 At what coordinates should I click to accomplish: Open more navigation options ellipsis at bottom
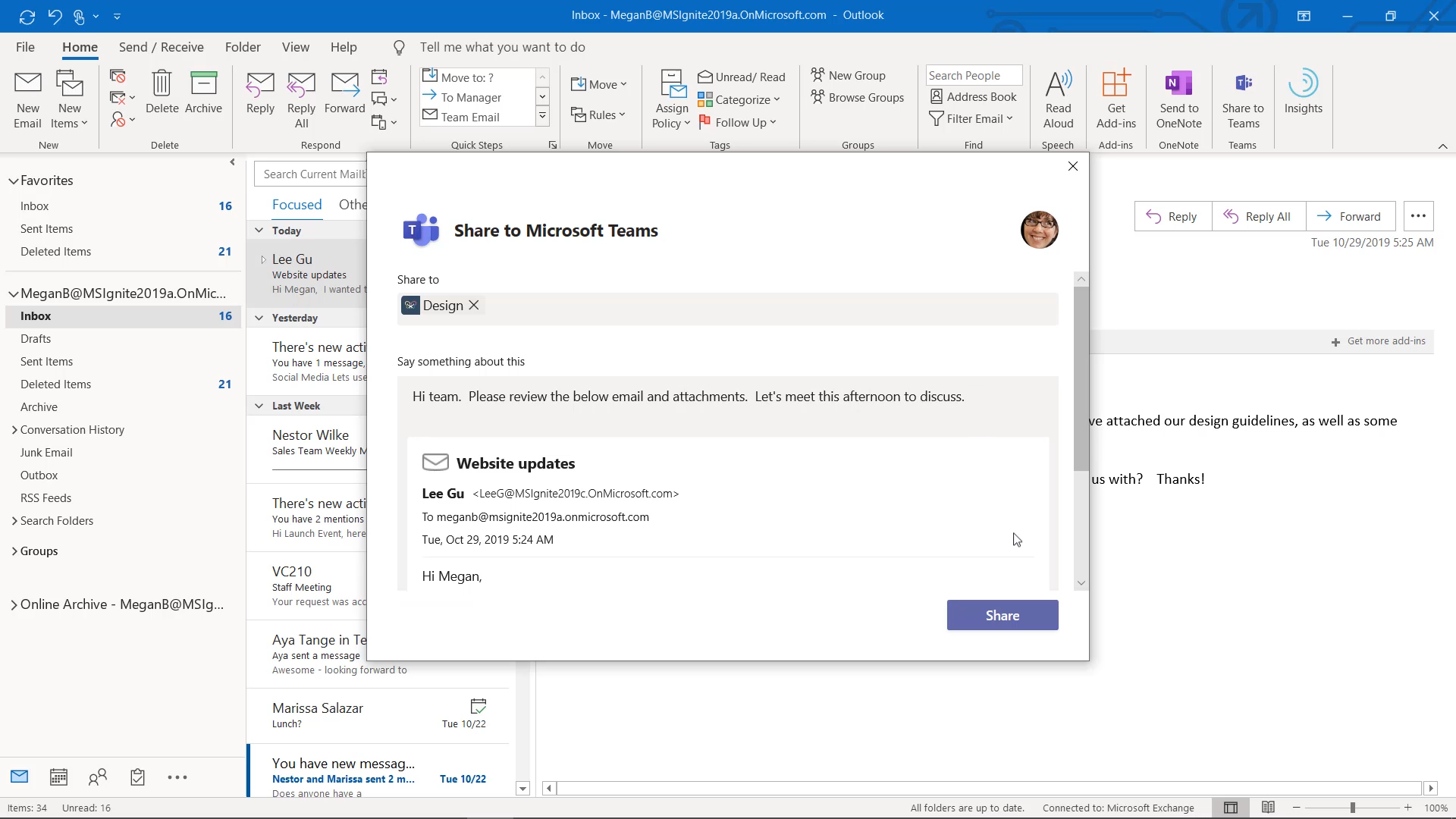(177, 777)
